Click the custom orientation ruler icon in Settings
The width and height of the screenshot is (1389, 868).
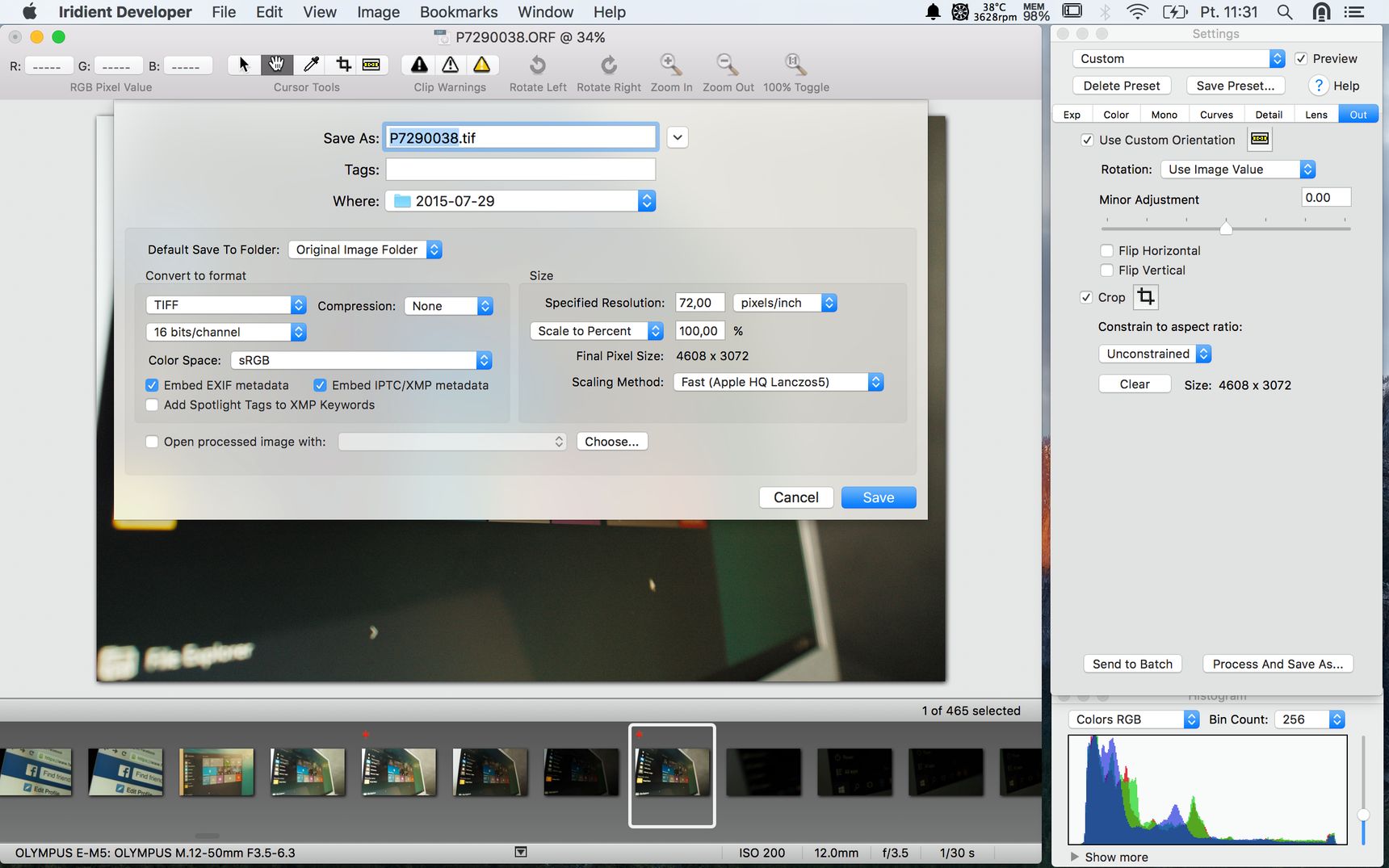1260,139
